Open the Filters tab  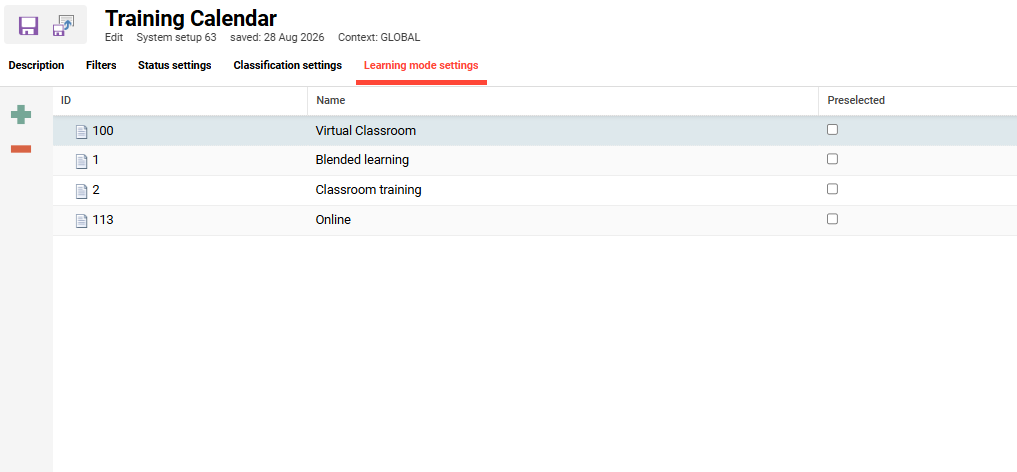(101, 65)
